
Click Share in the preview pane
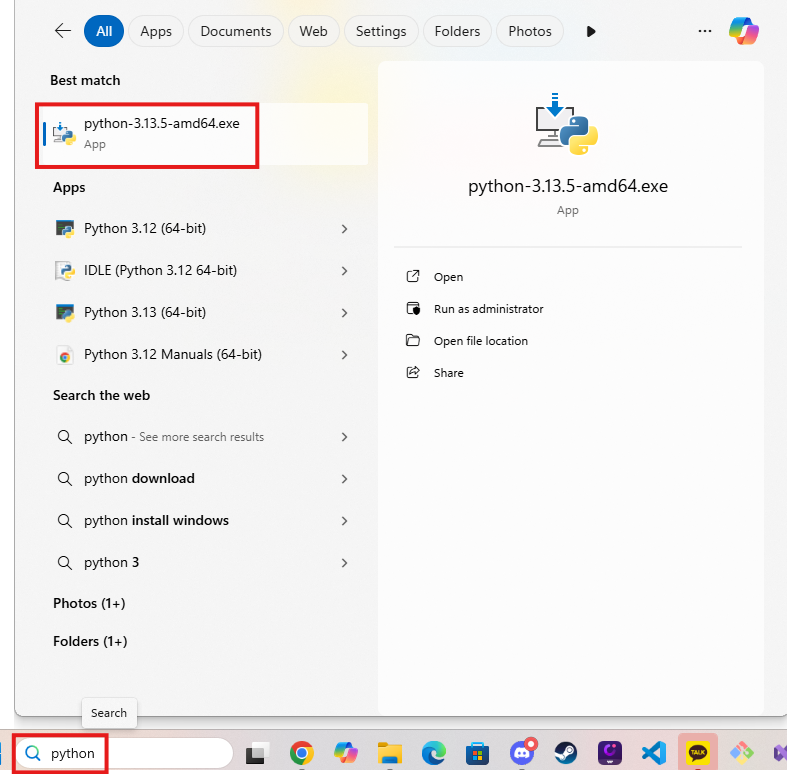(x=449, y=373)
